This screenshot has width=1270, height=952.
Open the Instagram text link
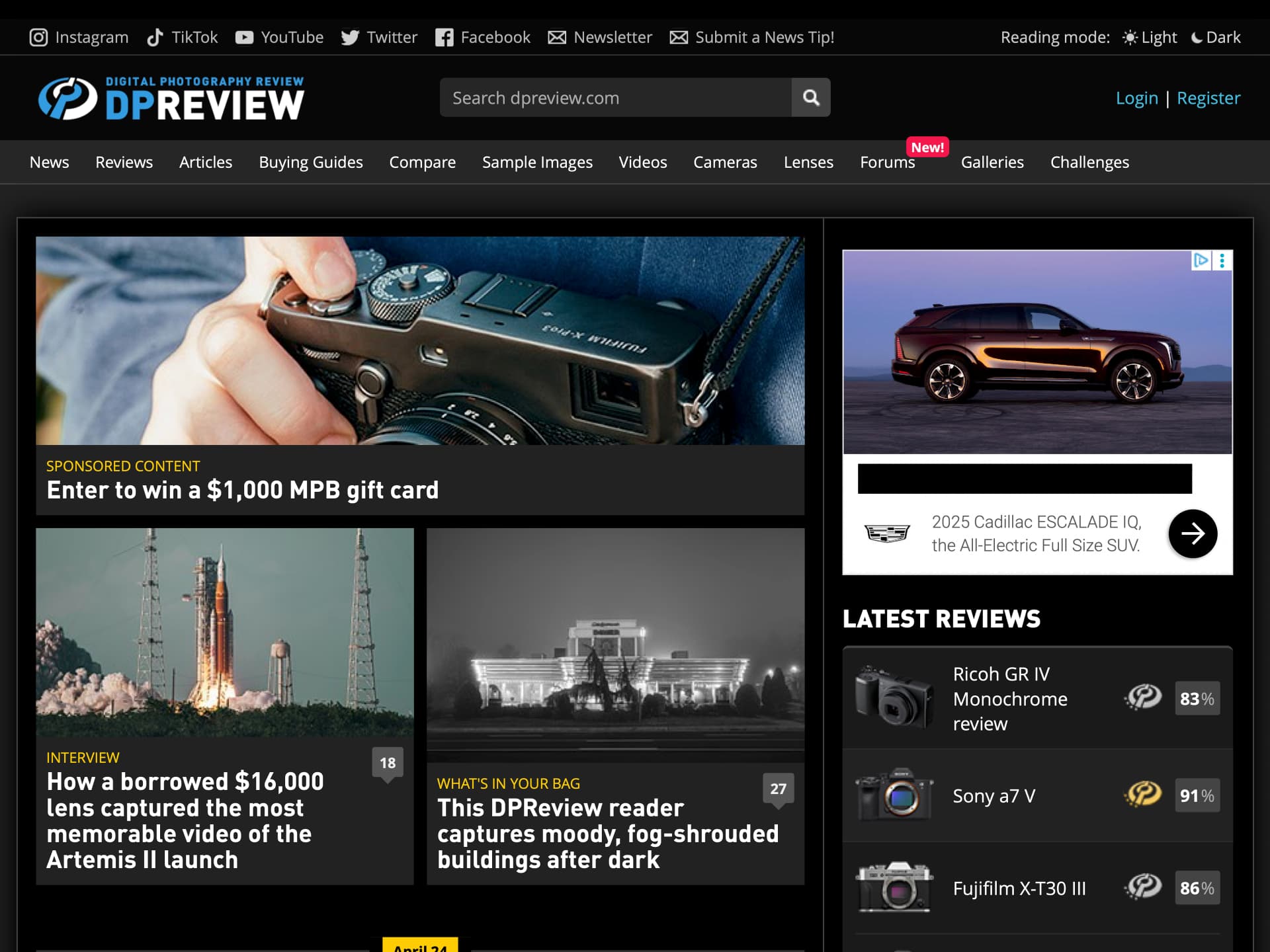(92, 38)
